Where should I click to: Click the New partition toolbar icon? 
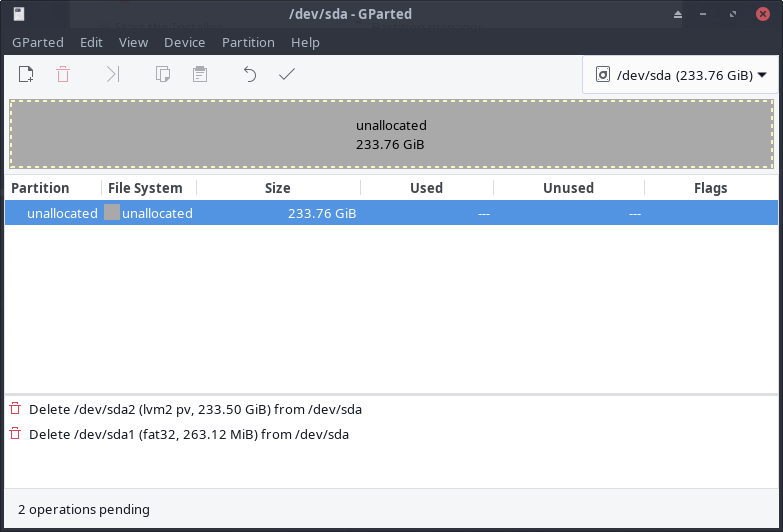coord(27,74)
